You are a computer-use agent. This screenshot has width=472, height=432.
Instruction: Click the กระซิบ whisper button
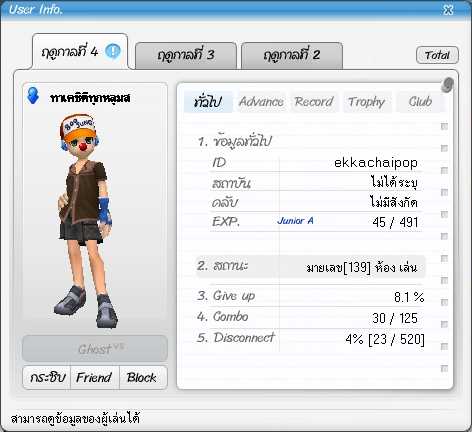(47, 378)
